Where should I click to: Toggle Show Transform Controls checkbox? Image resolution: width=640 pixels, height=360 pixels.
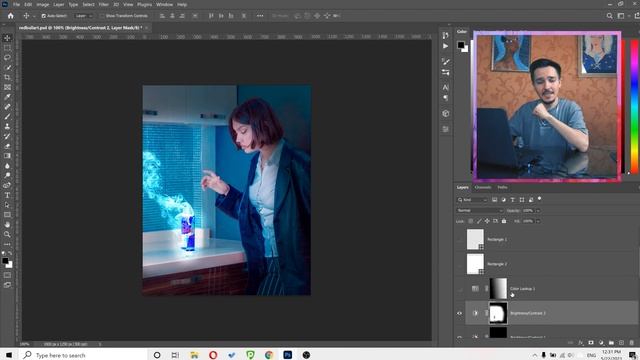[x=102, y=16]
